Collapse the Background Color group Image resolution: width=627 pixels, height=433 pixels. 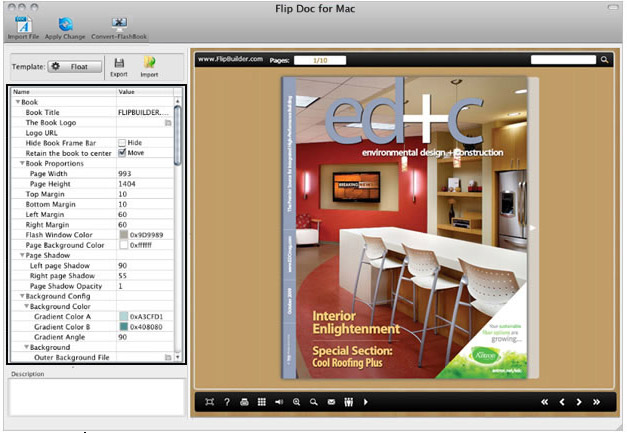[27, 306]
